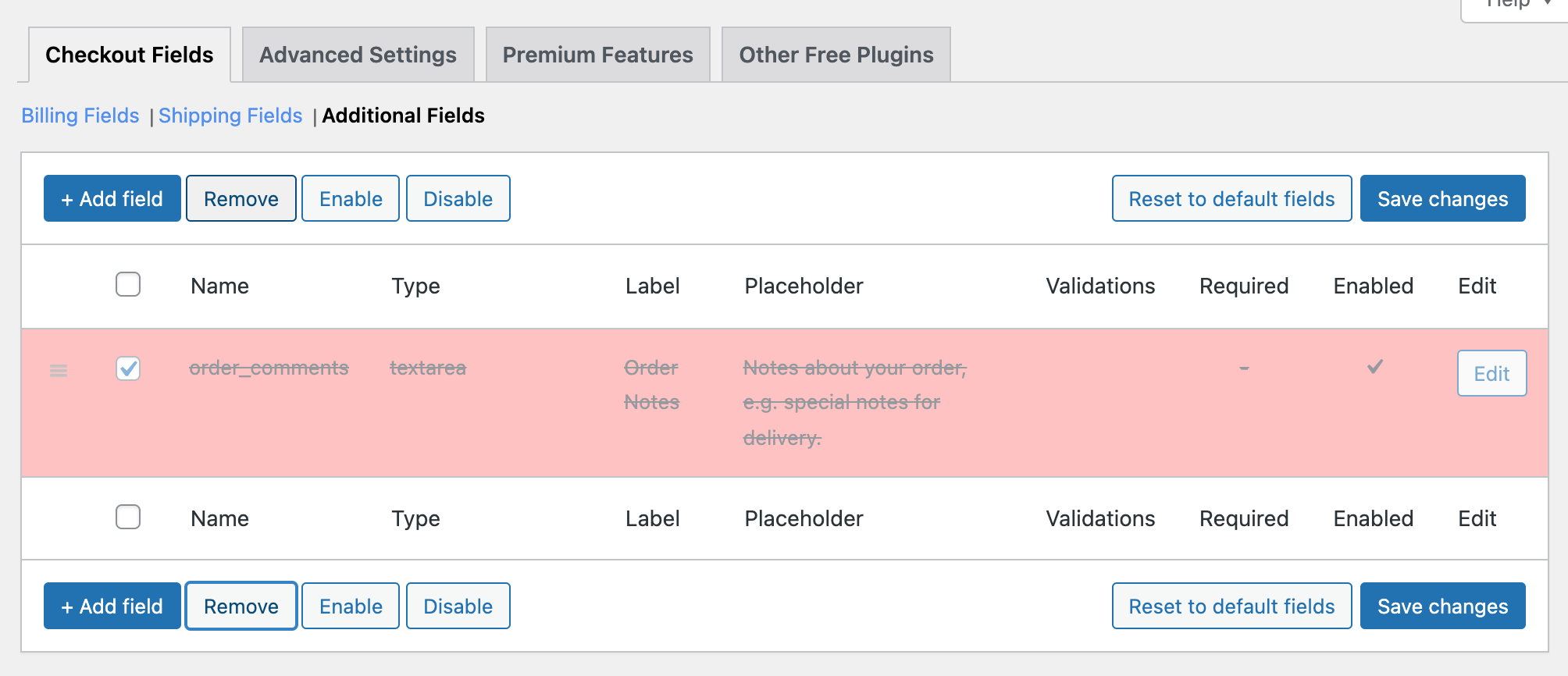1568x676 pixels.
Task: Select the Other Free Plugins tab
Action: [836, 55]
